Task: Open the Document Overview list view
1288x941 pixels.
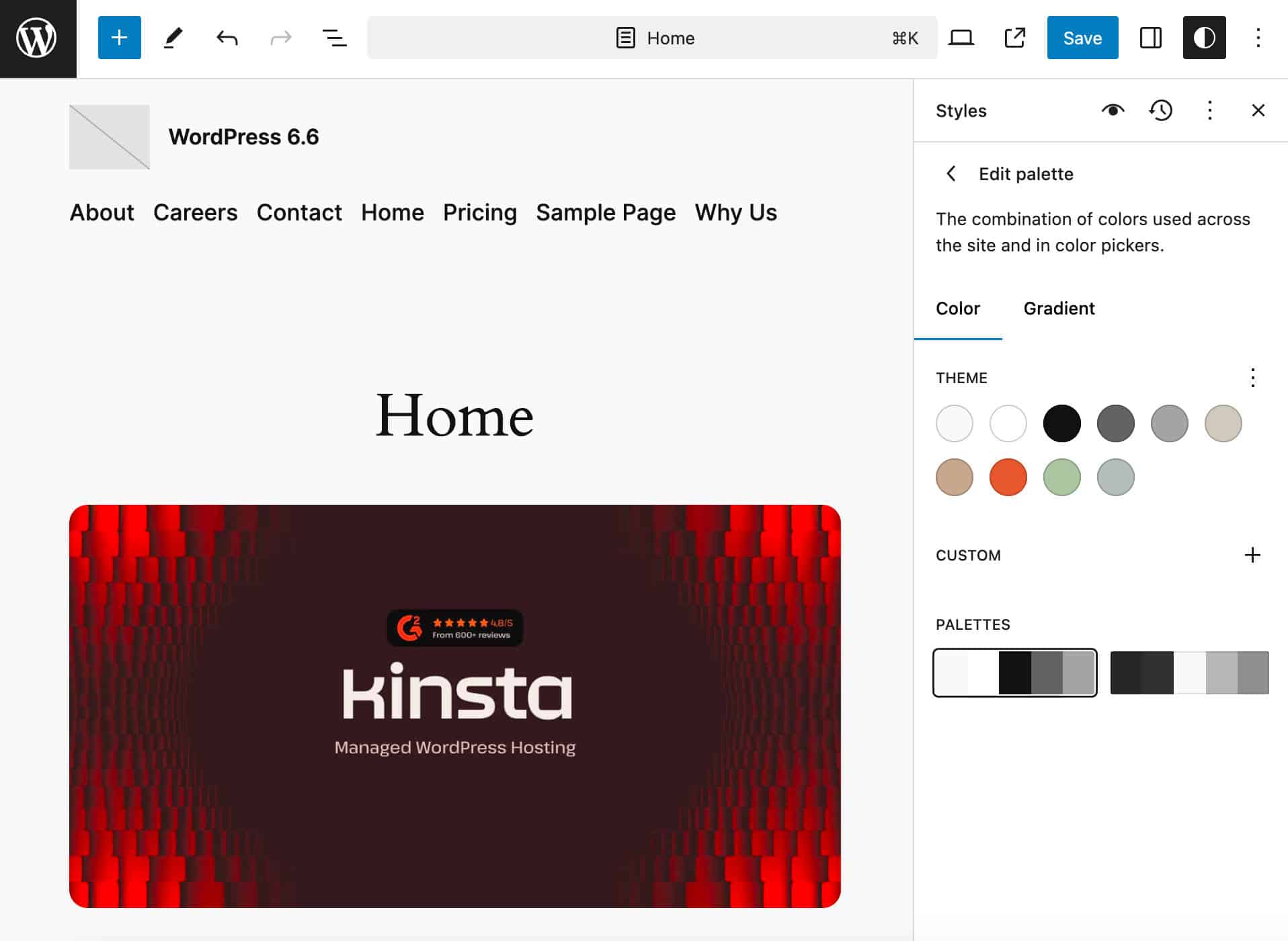Action: coord(334,38)
